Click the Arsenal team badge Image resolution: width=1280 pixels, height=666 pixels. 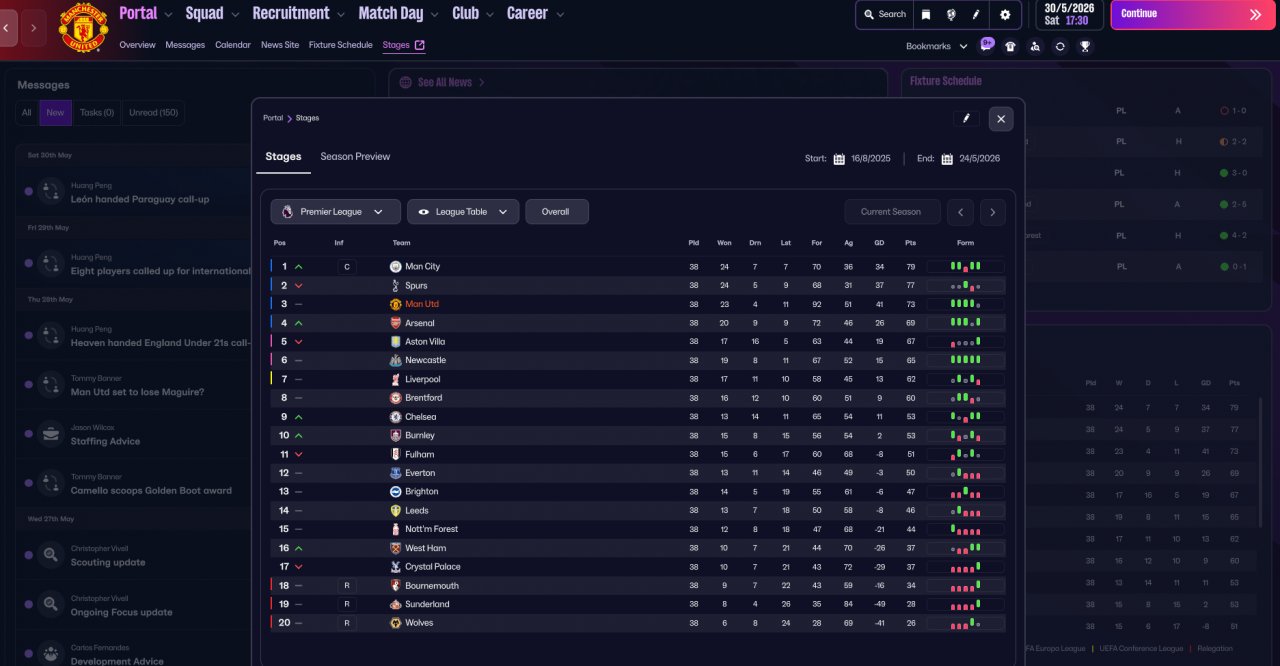point(395,323)
